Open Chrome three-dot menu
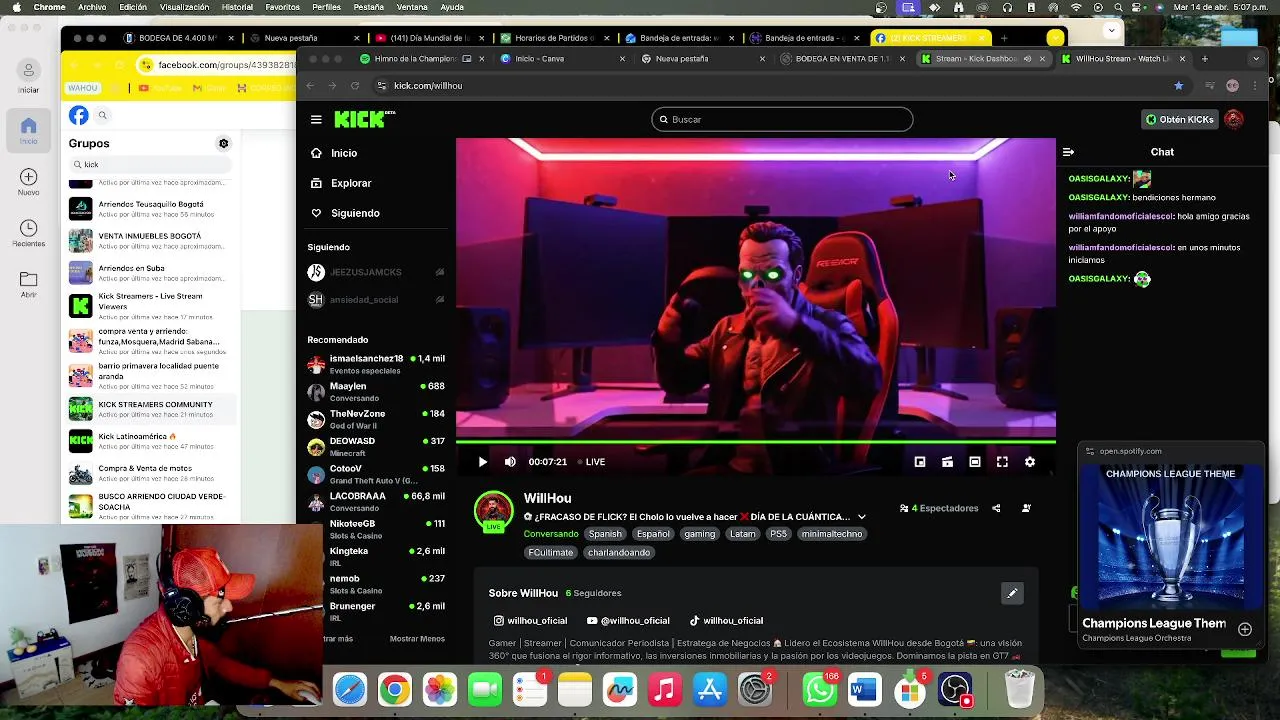1280x720 pixels. [1256, 86]
